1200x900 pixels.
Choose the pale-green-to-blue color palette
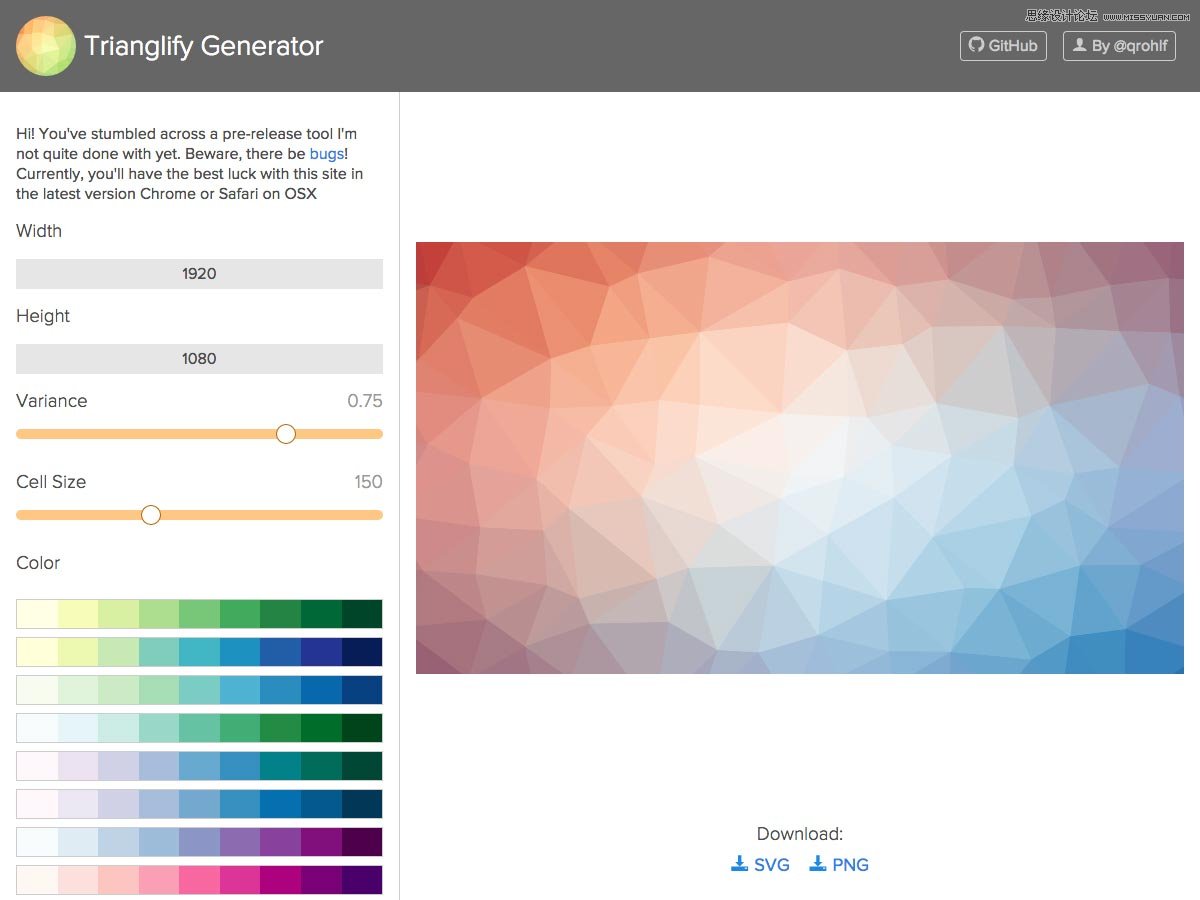199,690
